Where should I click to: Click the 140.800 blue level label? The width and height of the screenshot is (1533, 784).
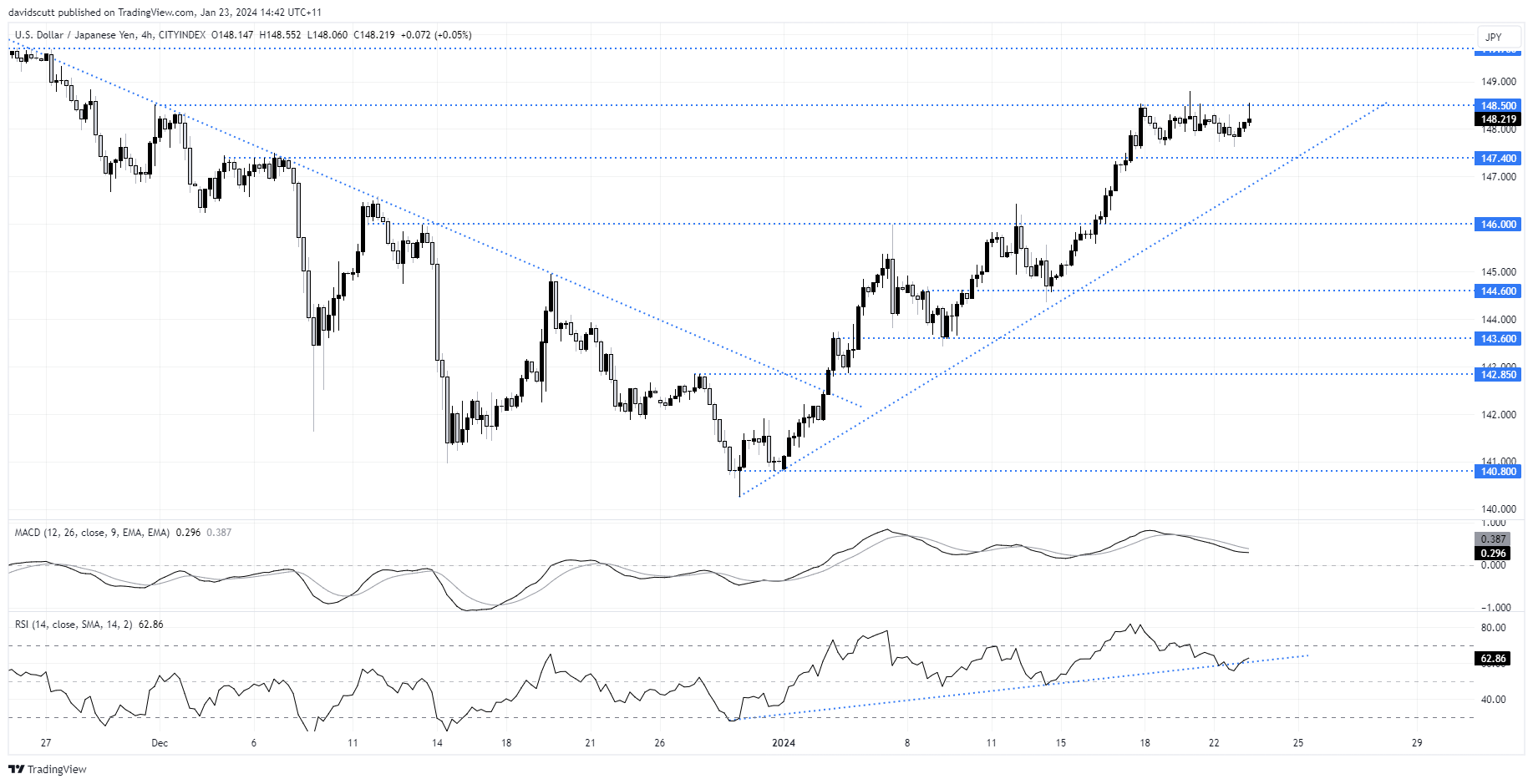tap(1499, 472)
